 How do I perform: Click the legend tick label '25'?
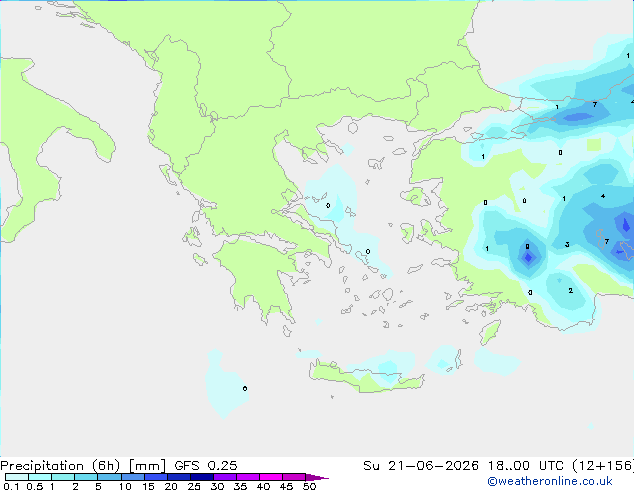tap(194, 486)
